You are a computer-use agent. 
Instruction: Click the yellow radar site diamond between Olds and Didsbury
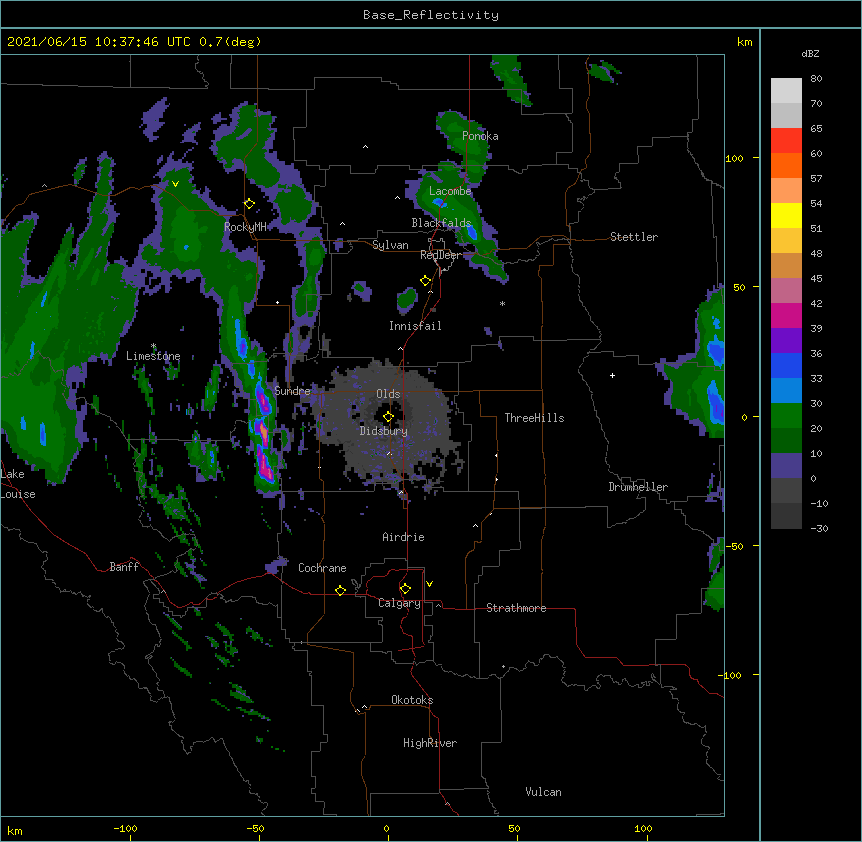click(x=388, y=417)
